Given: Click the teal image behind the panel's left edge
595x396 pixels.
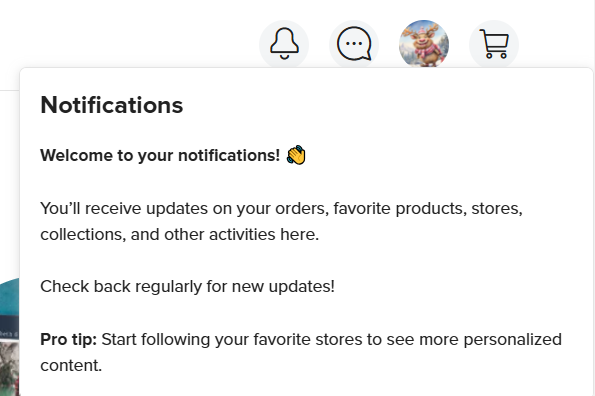Looking at the screenshot, I should coord(10,298).
